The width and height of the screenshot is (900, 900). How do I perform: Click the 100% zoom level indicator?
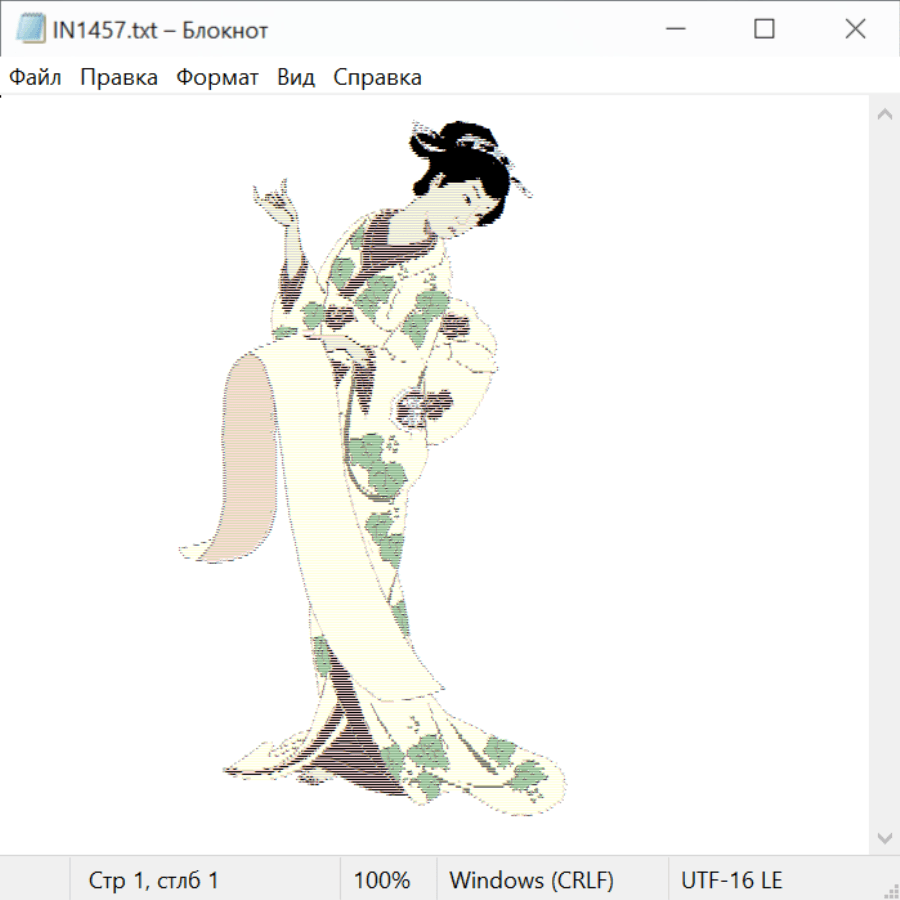[382, 880]
